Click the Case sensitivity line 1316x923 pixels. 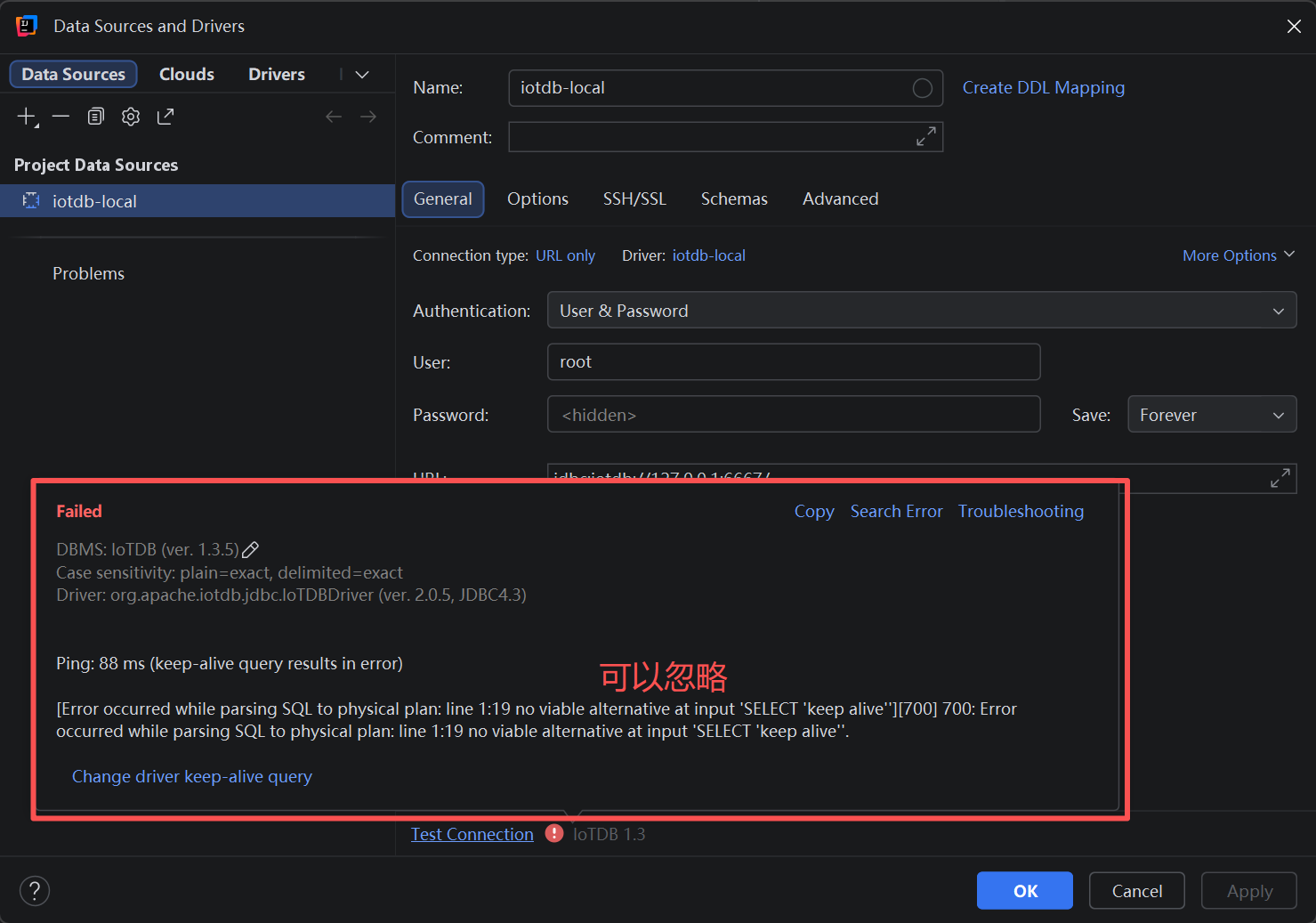click(x=230, y=572)
